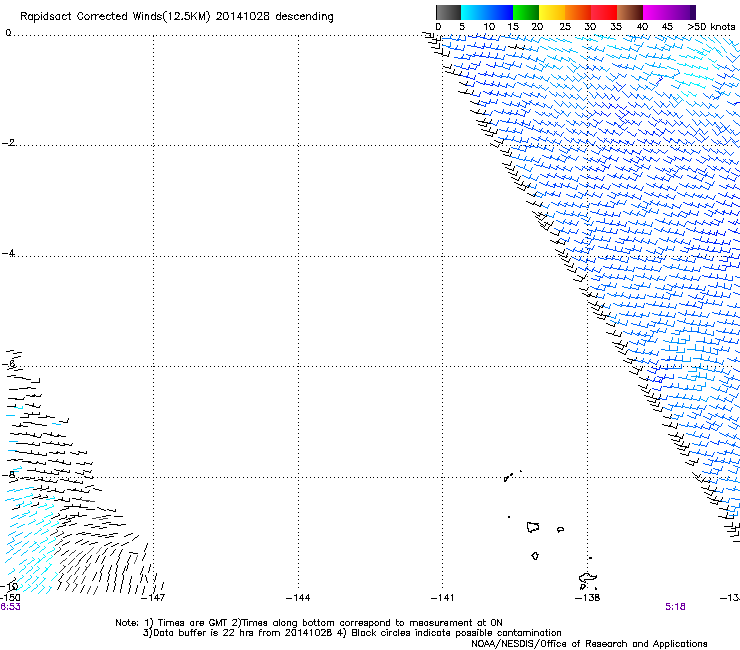Click the red 30-35 knots legend swatch
This screenshot has height=650, width=740.
pyautogui.click(x=604, y=12)
